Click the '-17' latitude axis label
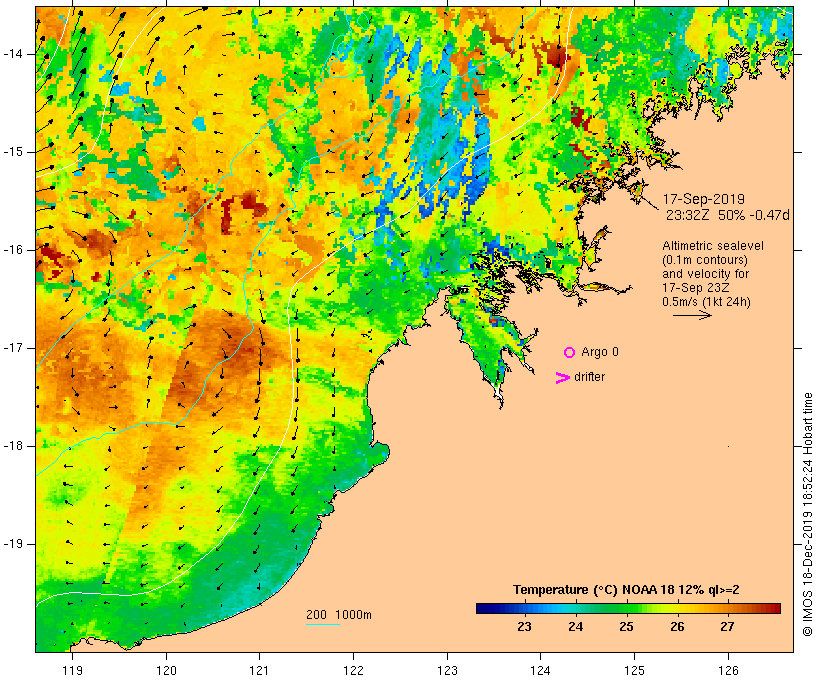 (13, 348)
